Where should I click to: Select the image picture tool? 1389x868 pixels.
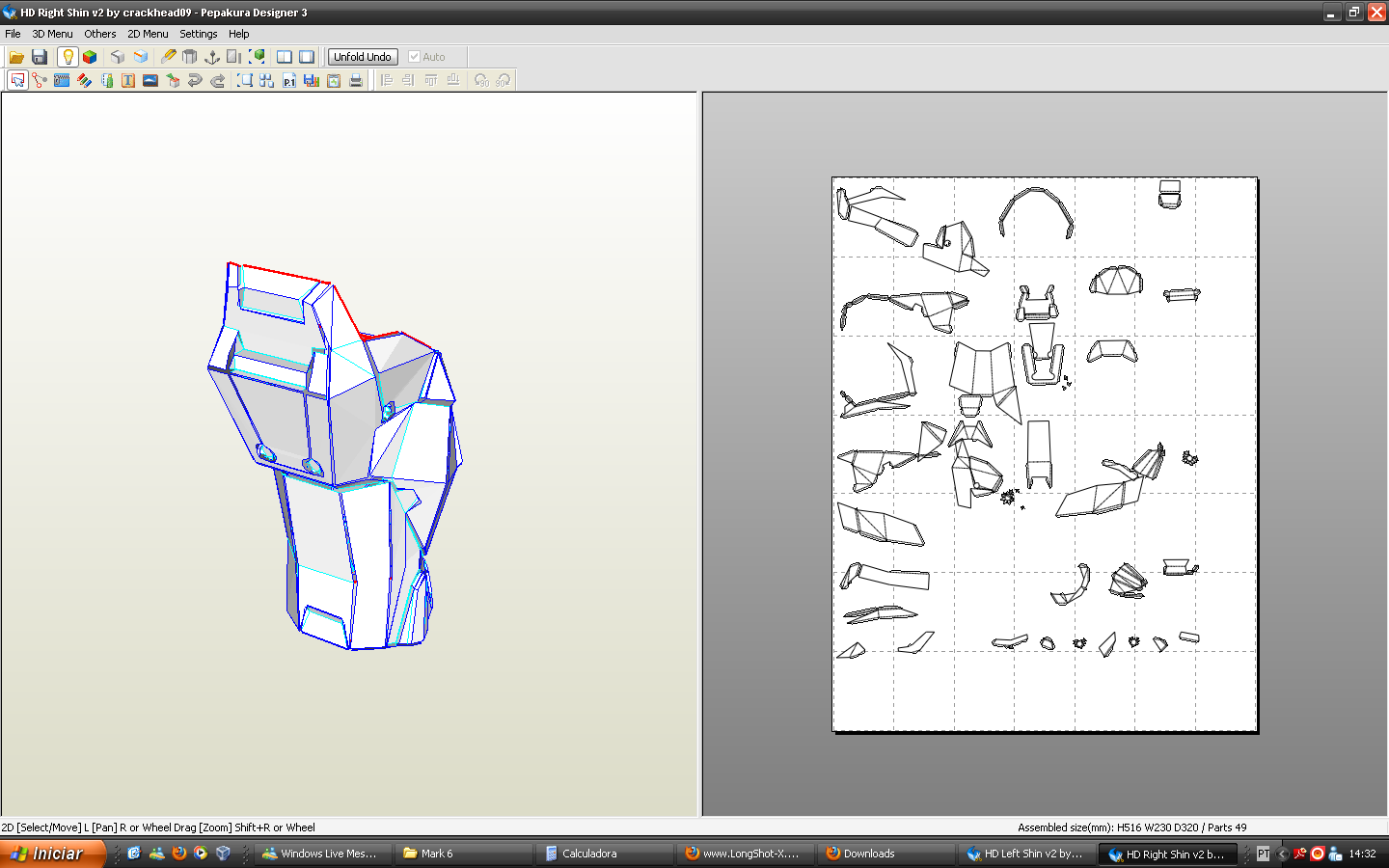[150, 80]
